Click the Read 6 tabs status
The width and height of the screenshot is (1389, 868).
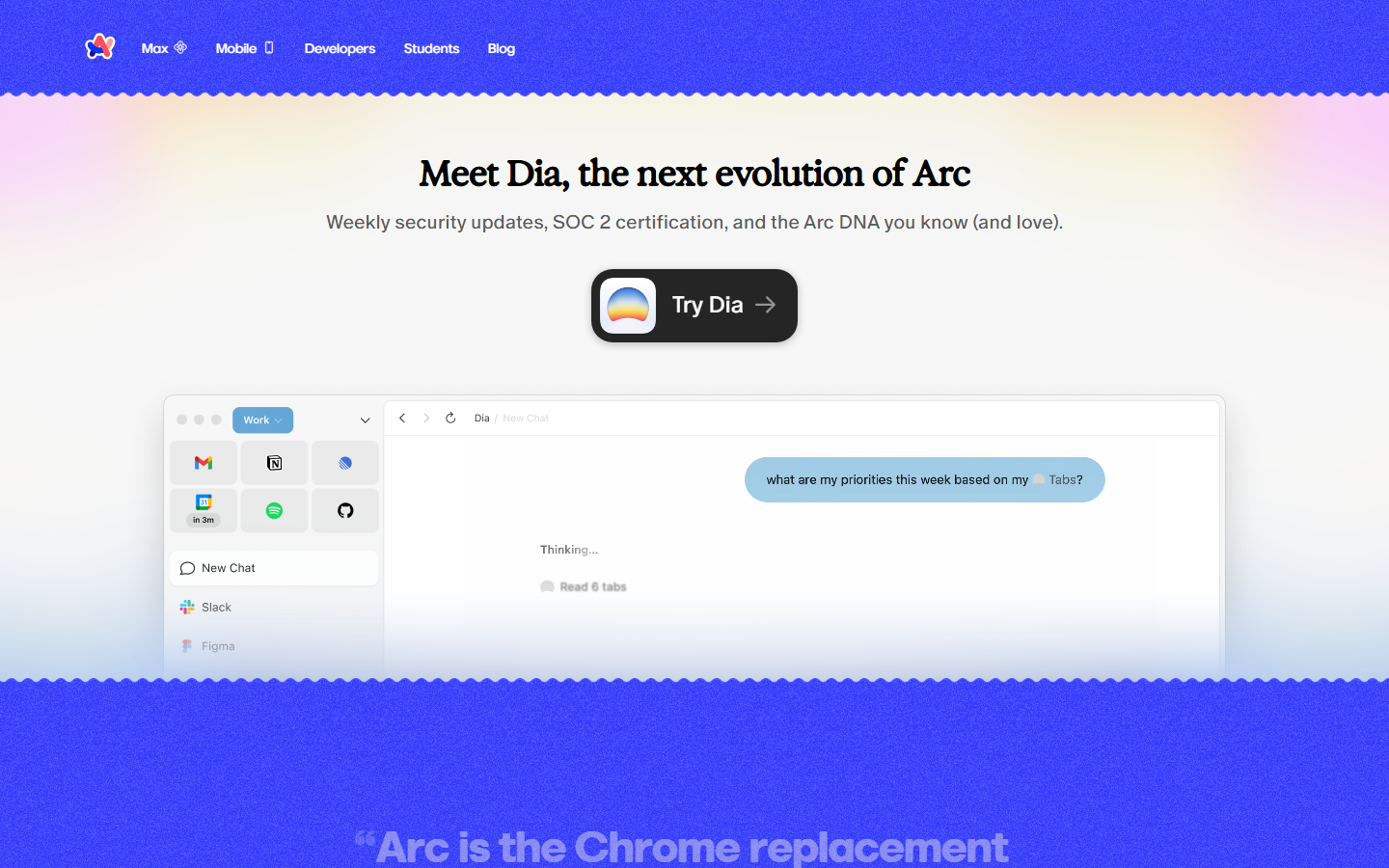(585, 586)
